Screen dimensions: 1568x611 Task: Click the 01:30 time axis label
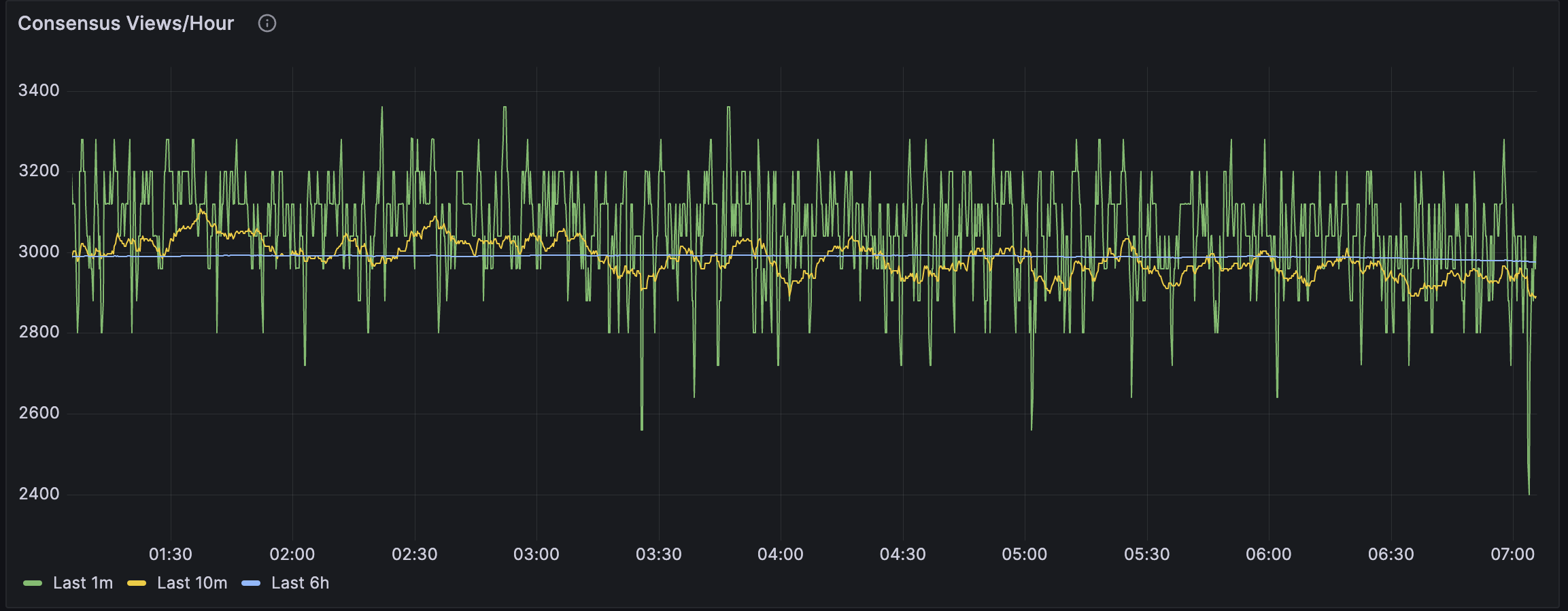coord(170,555)
